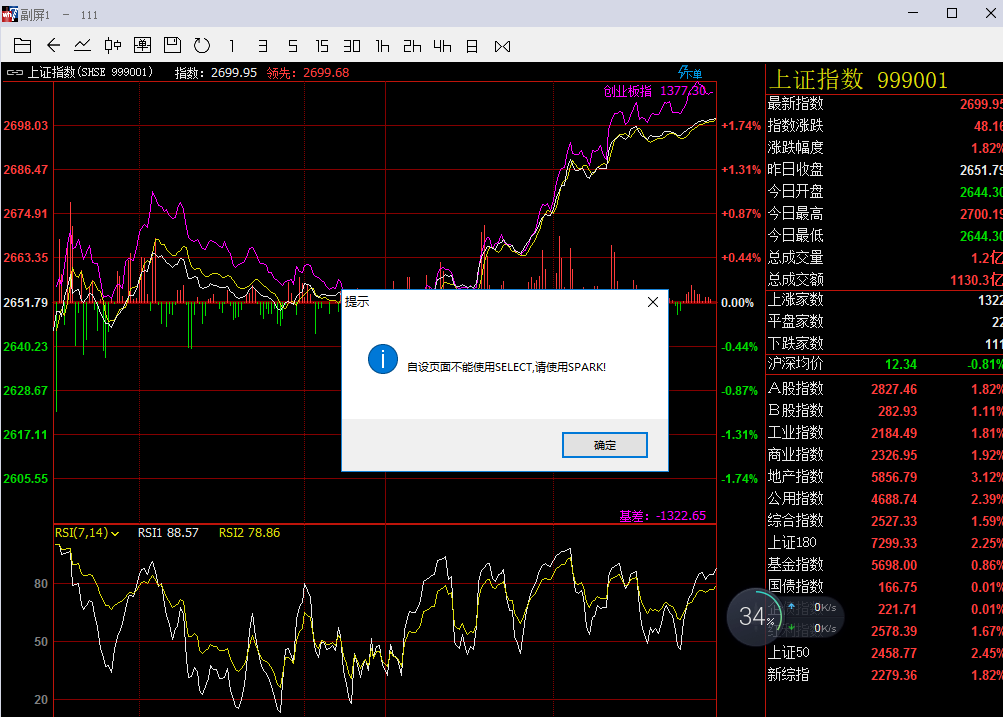This screenshot has width=1003, height=717.
Task: Click the lightning 下单 order icon
Action: [x=690, y=73]
